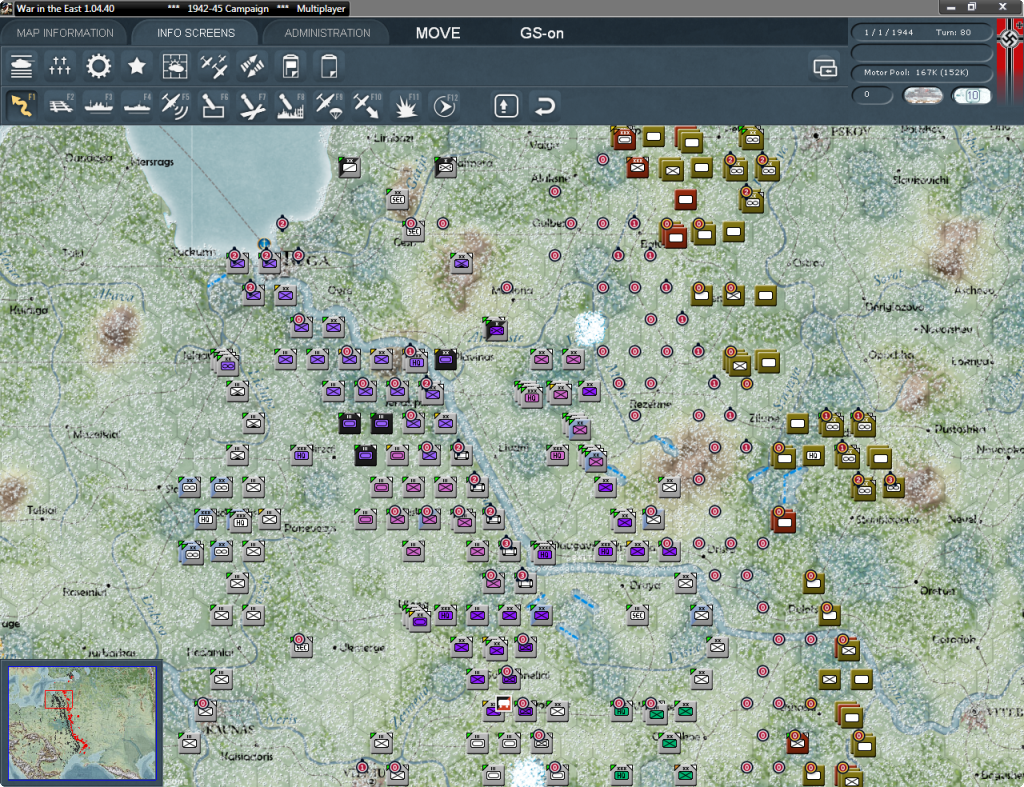Click the Jurbarkas town label
Image resolution: width=1024 pixels, height=787 pixels.
(x=111, y=652)
